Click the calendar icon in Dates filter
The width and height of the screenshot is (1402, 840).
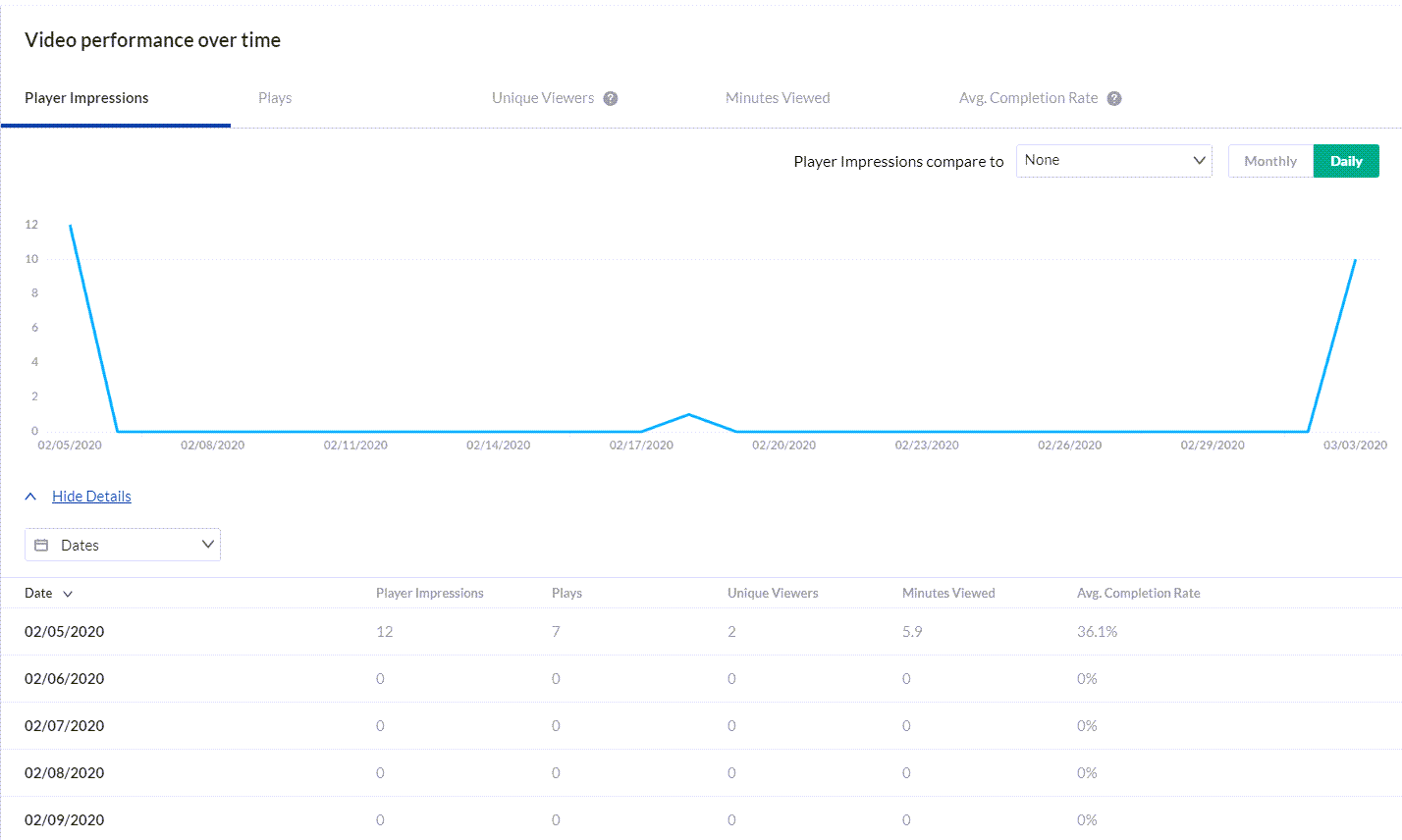41,545
